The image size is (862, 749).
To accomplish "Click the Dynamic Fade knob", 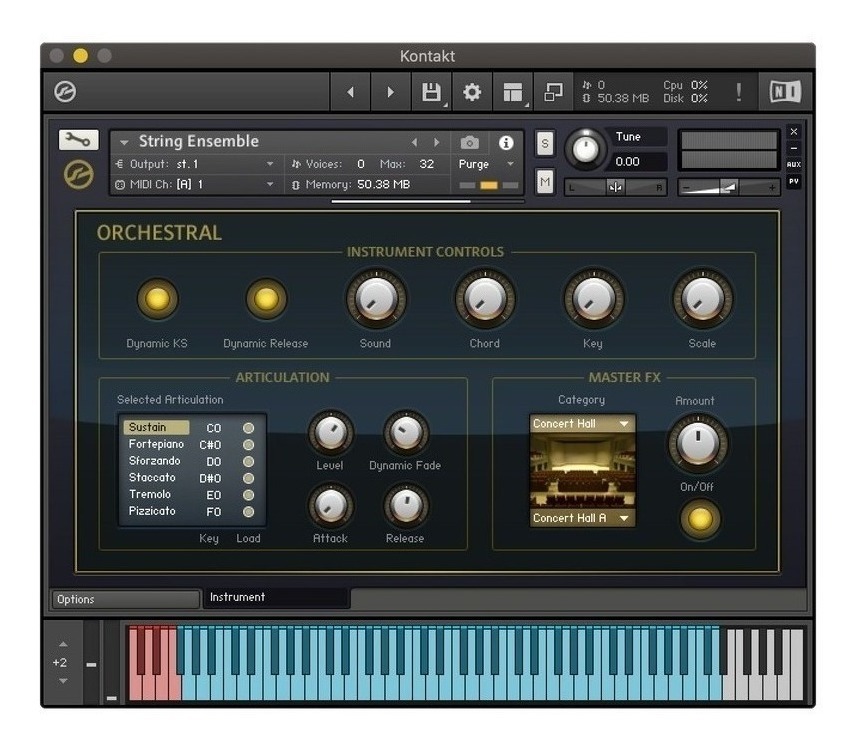I will tap(406, 432).
